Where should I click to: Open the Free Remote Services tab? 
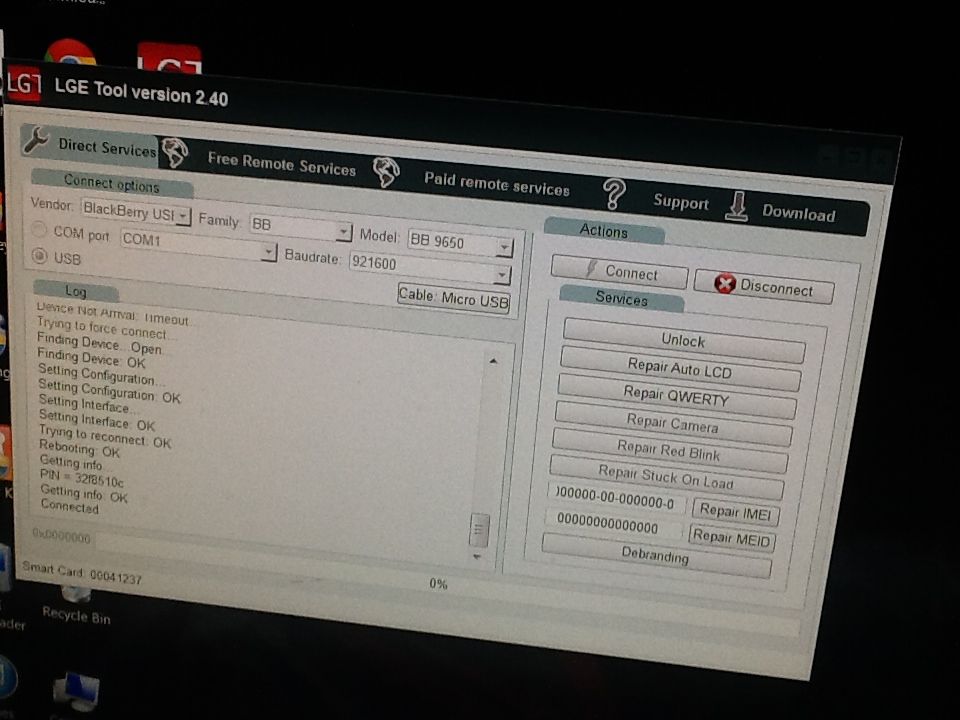coord(282,164)
